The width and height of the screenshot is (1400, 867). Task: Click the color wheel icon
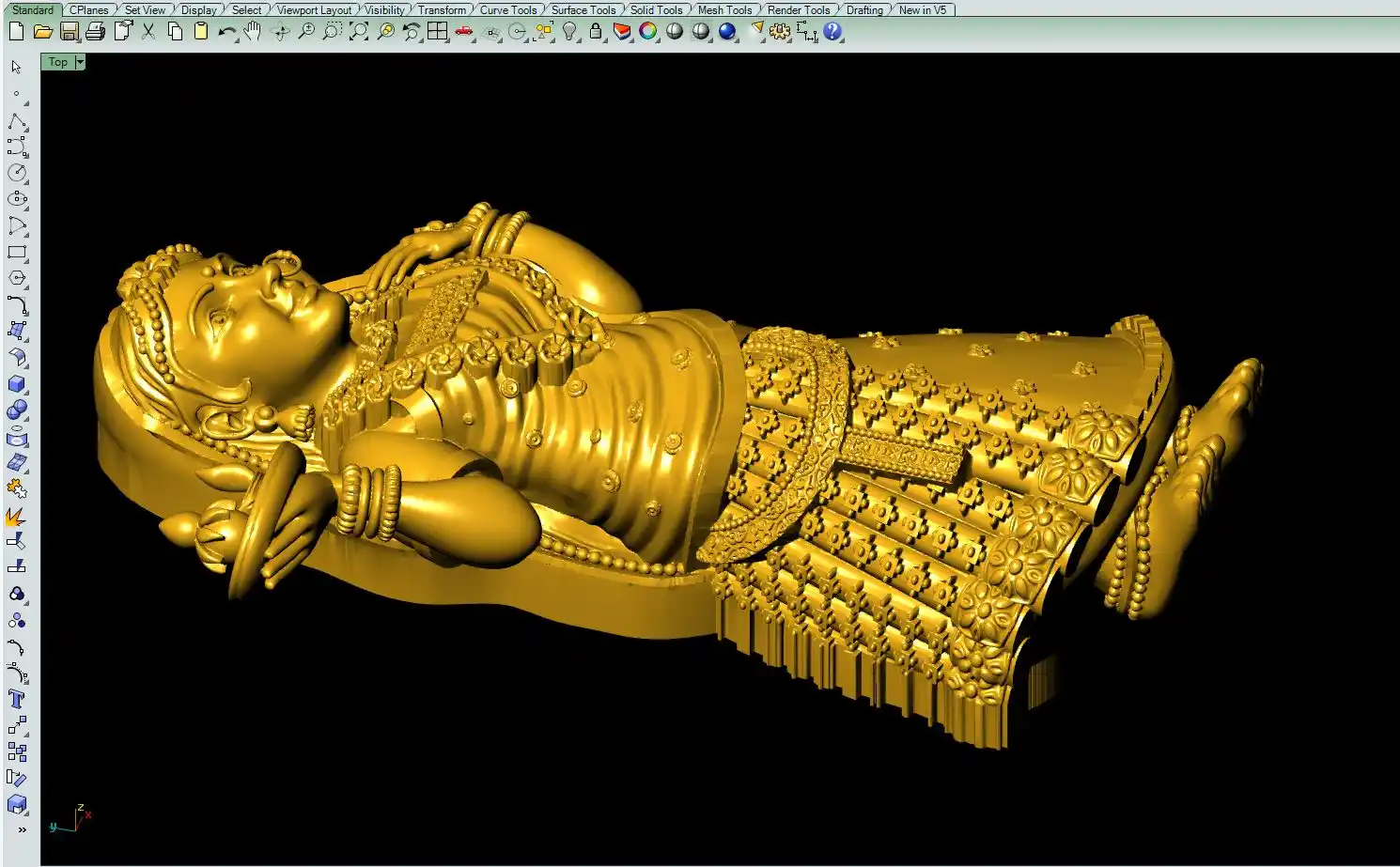[x=647, y=31]
